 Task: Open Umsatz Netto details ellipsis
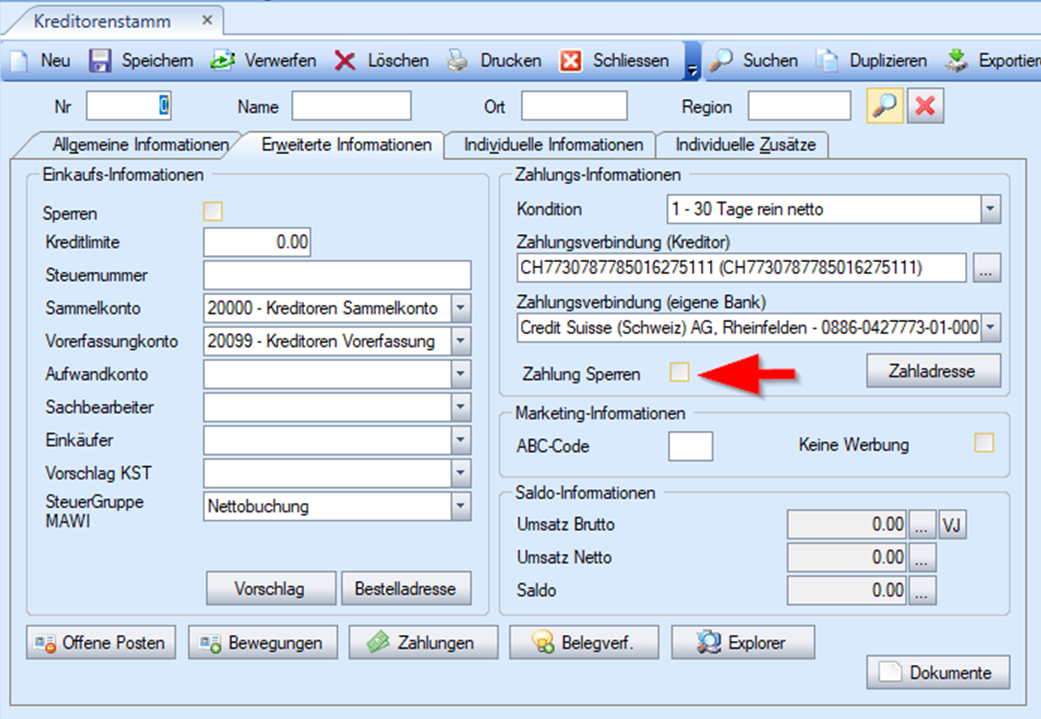[x=921, y=558]
